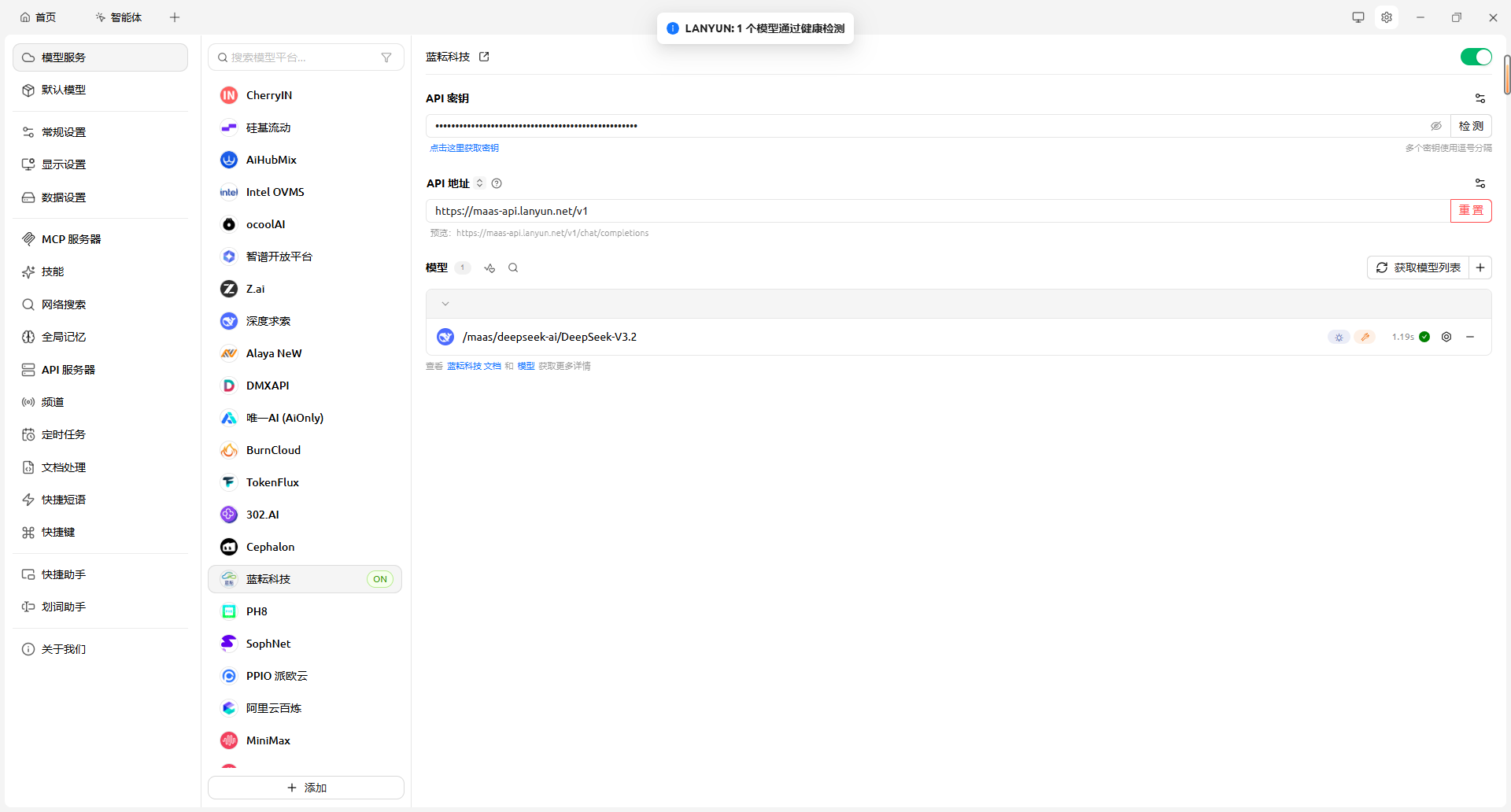Viewport: 1511px width, 812px height.
Task: Open the 技能 settings page
Action: [100, 271]
